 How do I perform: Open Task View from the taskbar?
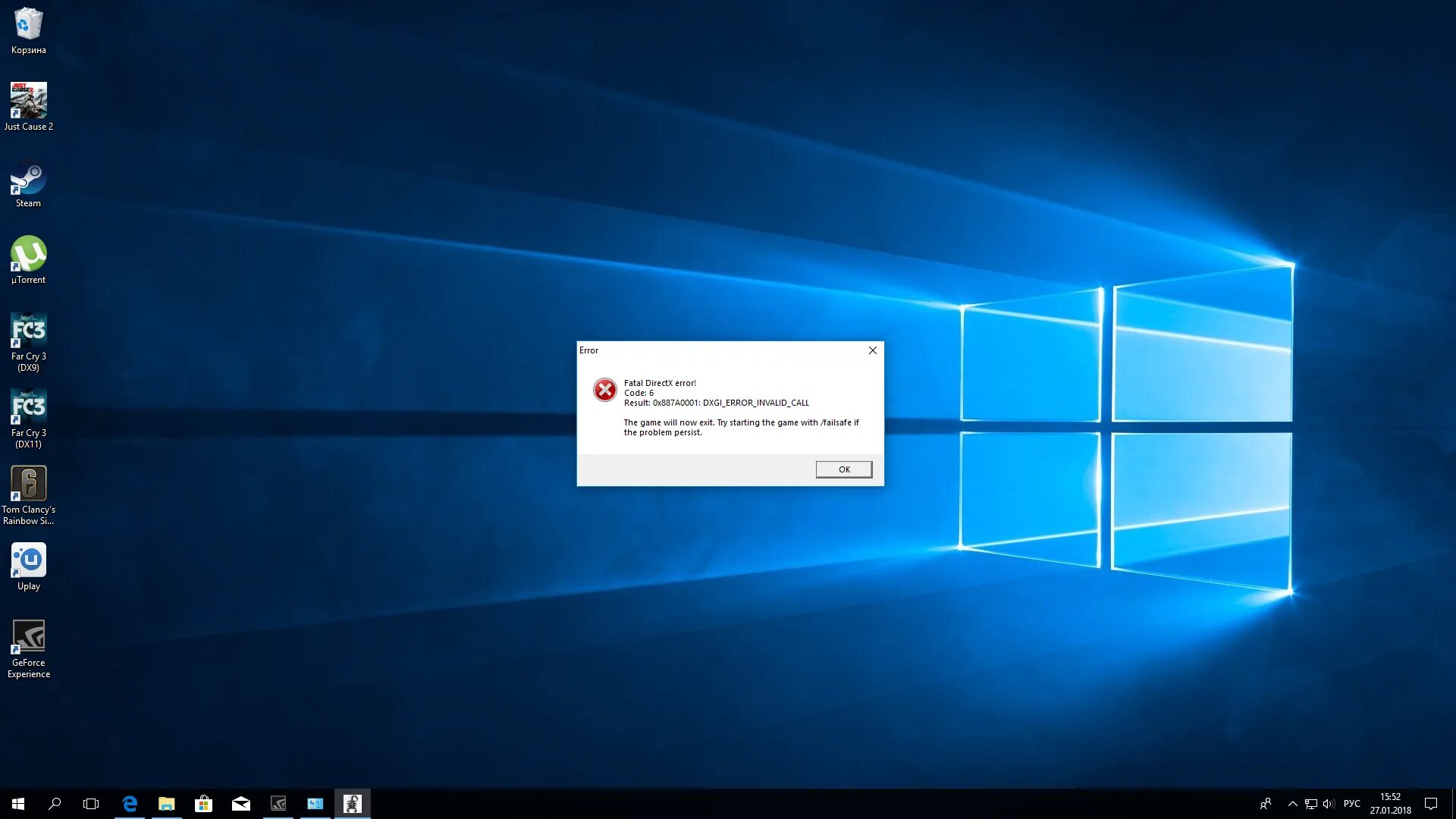click(91, 804)
